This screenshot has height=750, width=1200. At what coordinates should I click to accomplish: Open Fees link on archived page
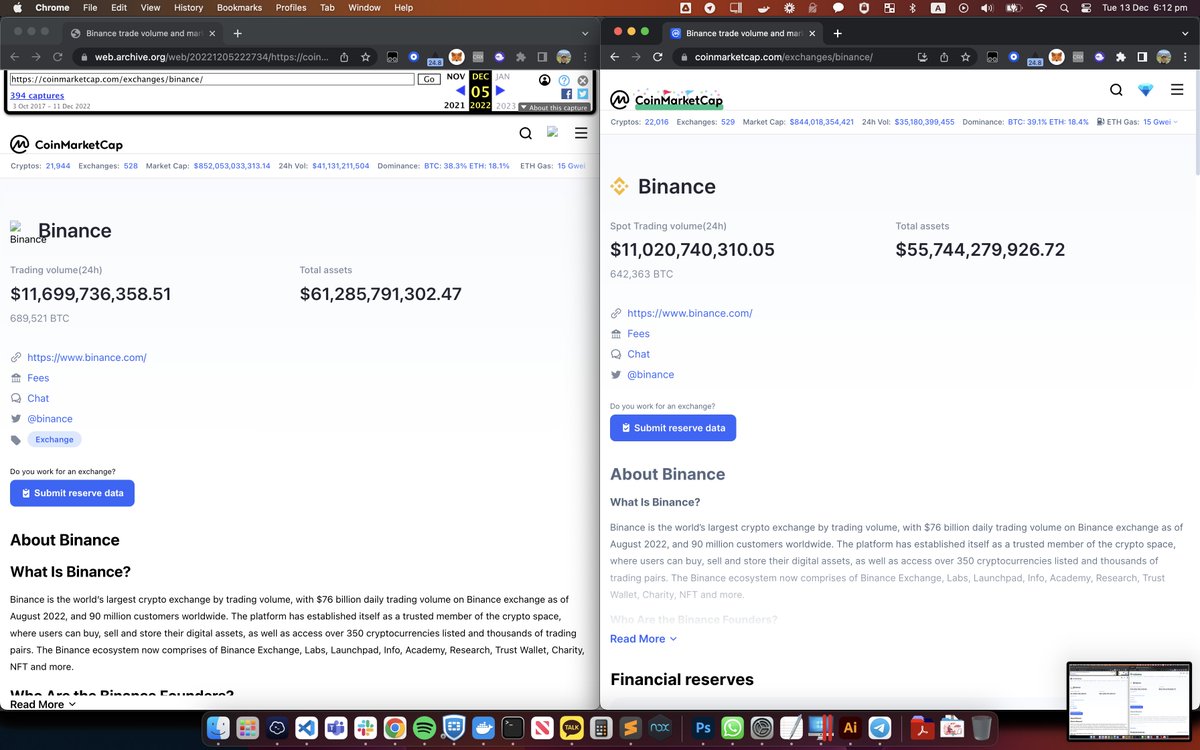(38, 378)
